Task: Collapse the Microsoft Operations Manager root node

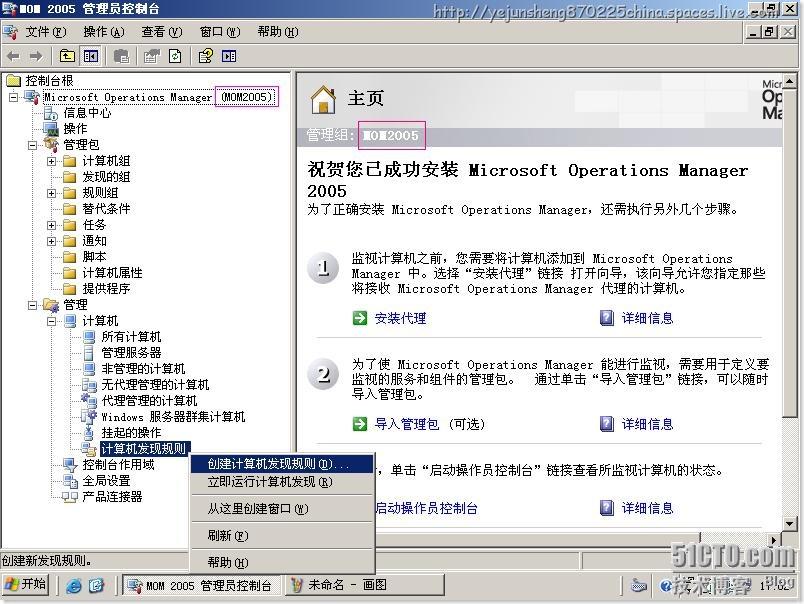Action: click(x=13, y=97)
